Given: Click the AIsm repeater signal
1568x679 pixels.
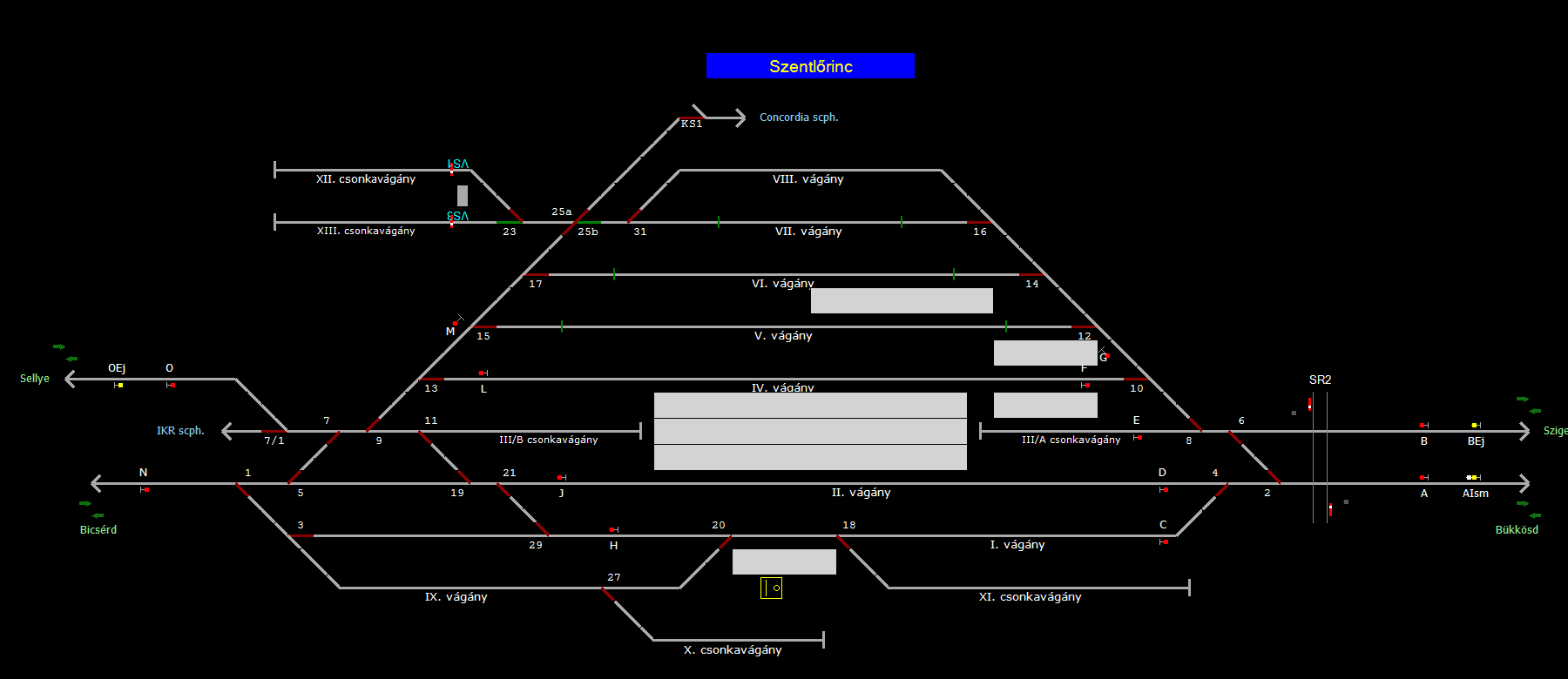Looking at the screenshot, I should pyautogui.click(x=1472, y=477).
